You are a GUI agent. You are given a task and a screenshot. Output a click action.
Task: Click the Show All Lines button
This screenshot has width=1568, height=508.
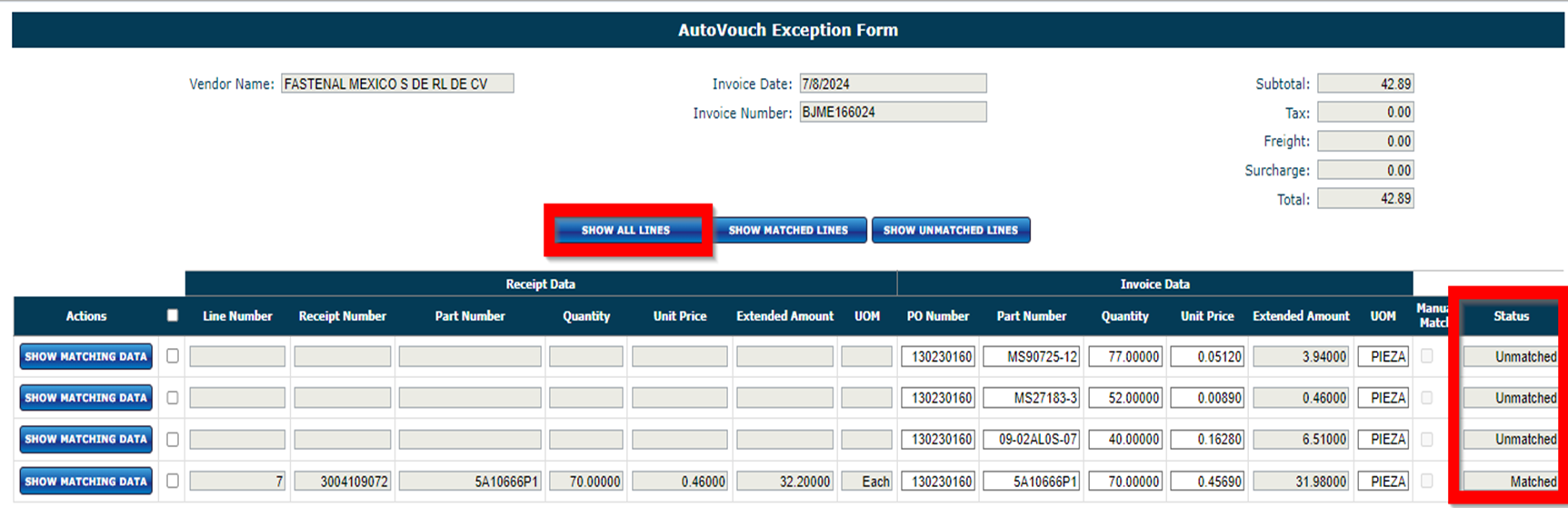pyautogui.click(x=626, y=230)
